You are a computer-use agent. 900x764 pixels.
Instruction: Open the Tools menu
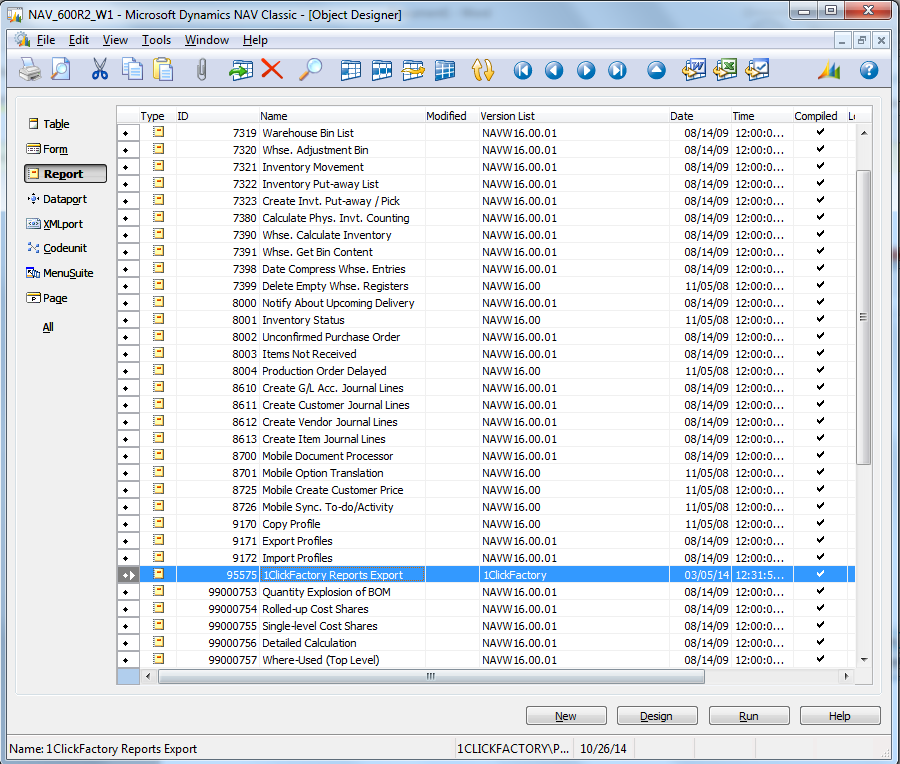[x=156, y=40]
